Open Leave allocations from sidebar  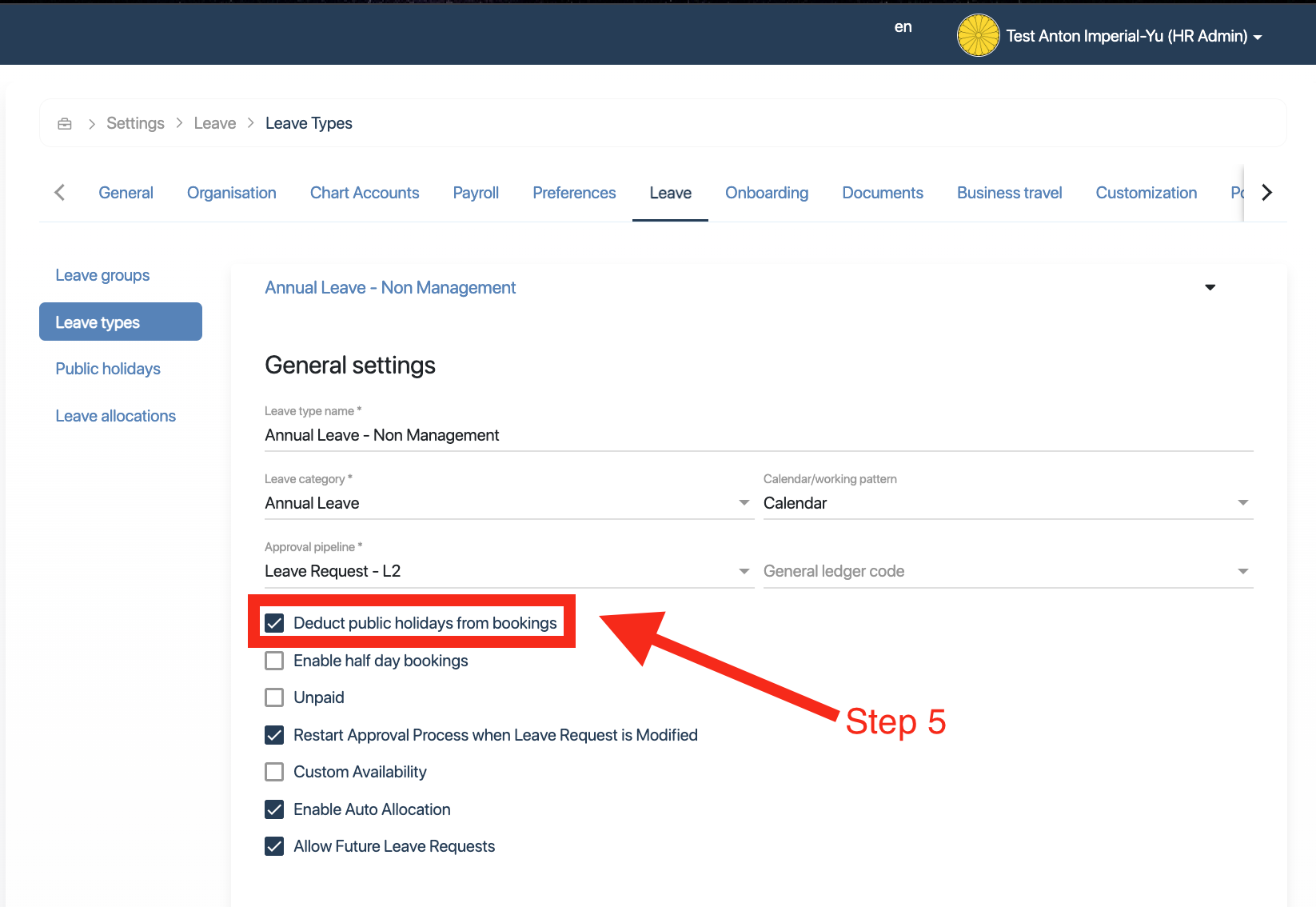point(115,416)
